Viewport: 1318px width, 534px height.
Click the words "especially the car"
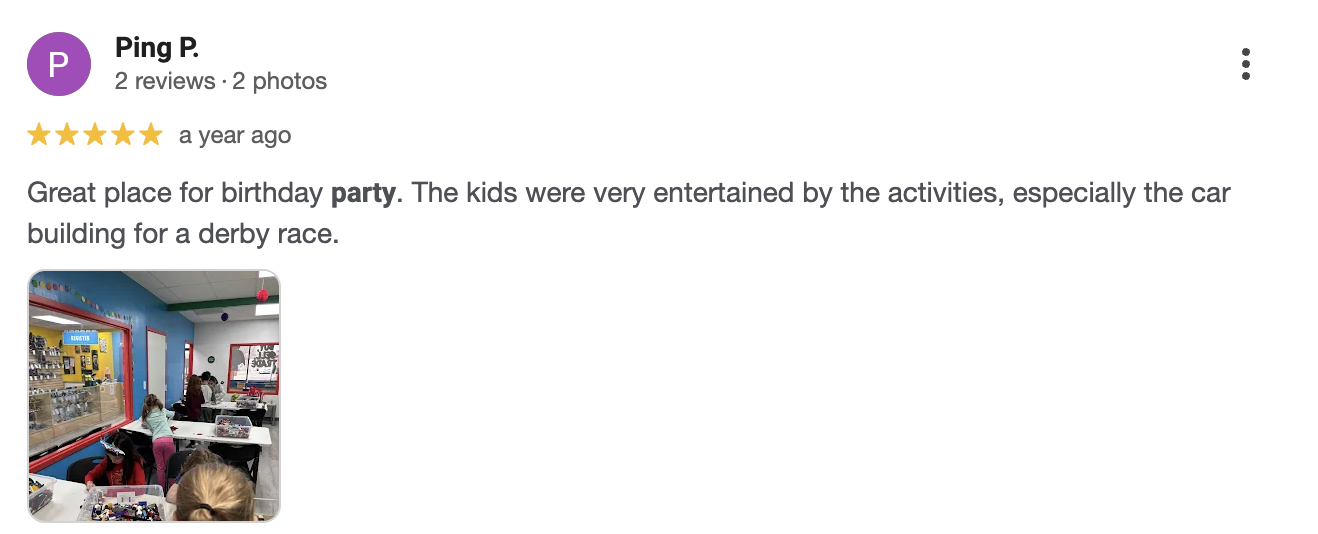[x=1120, y=192]
